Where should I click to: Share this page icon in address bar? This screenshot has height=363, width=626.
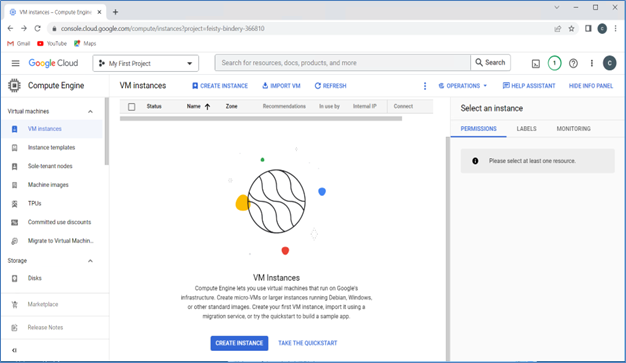558,28
